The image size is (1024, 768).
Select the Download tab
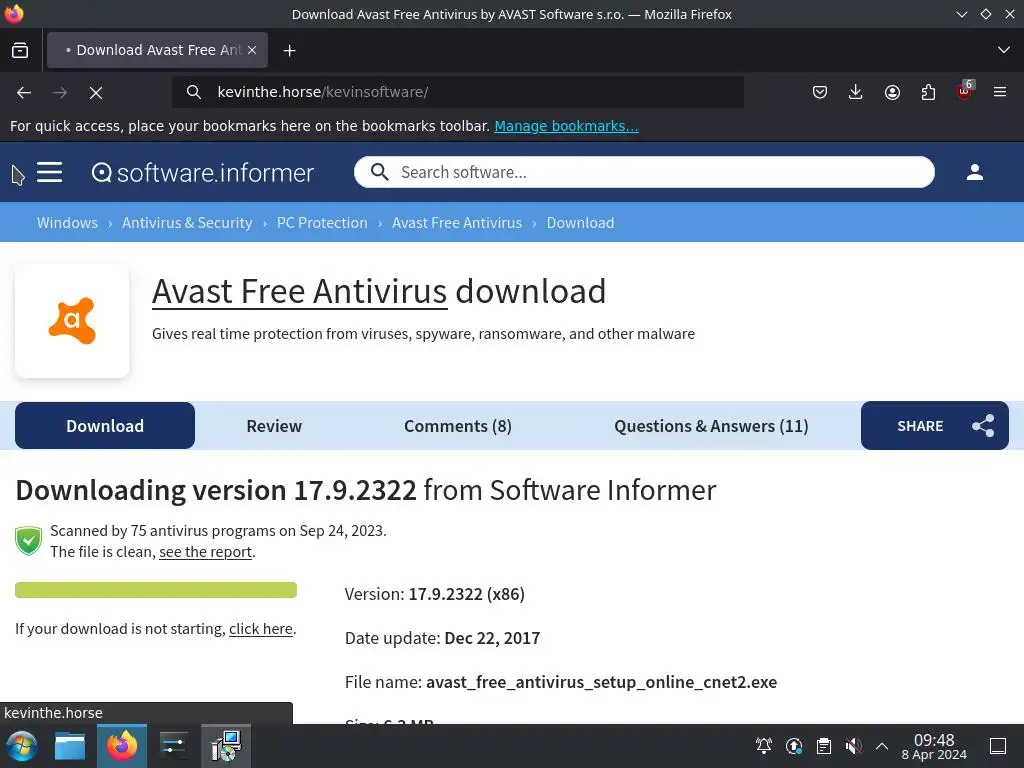click(104, 426)
